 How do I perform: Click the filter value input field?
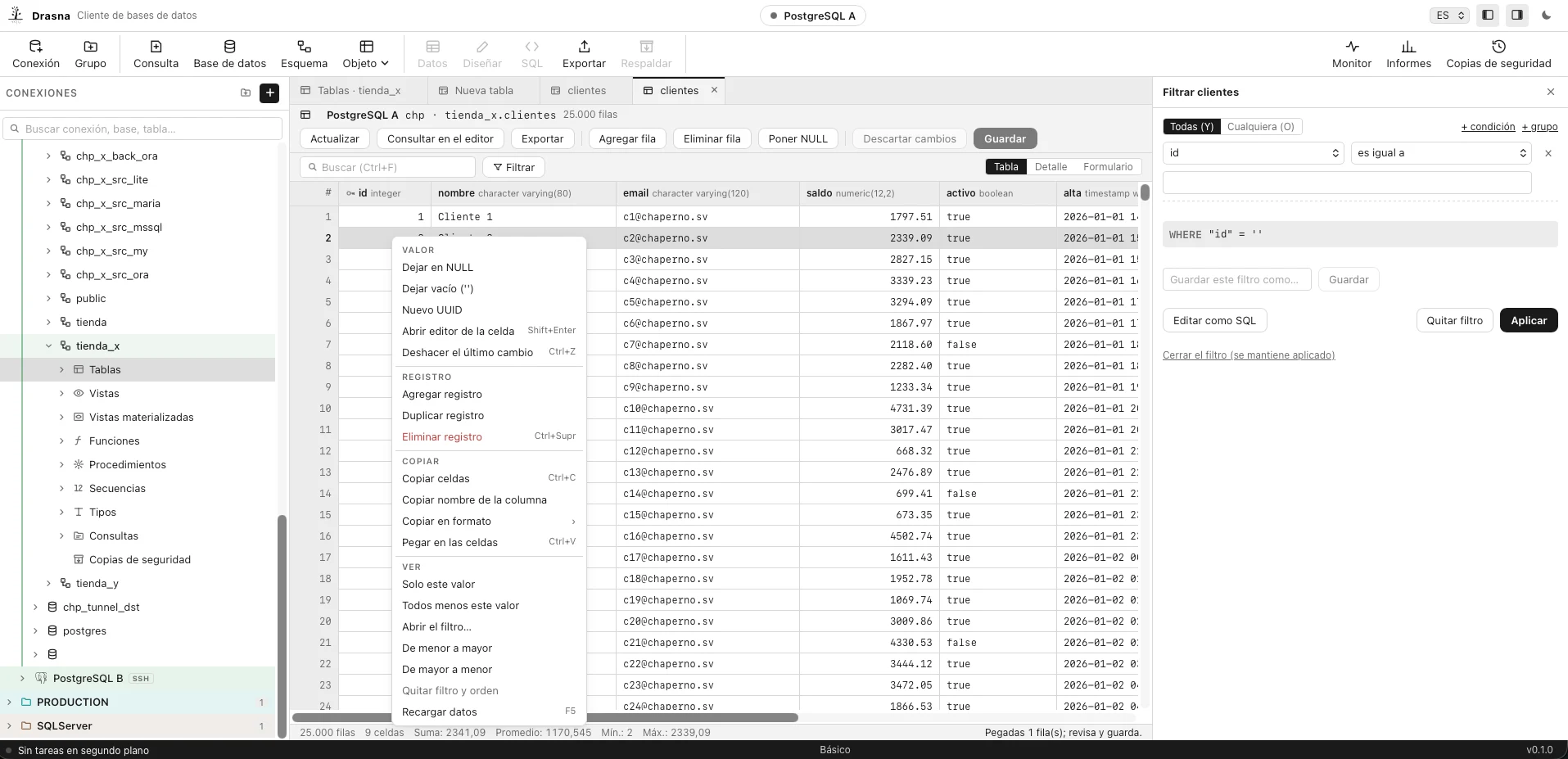1347,183
